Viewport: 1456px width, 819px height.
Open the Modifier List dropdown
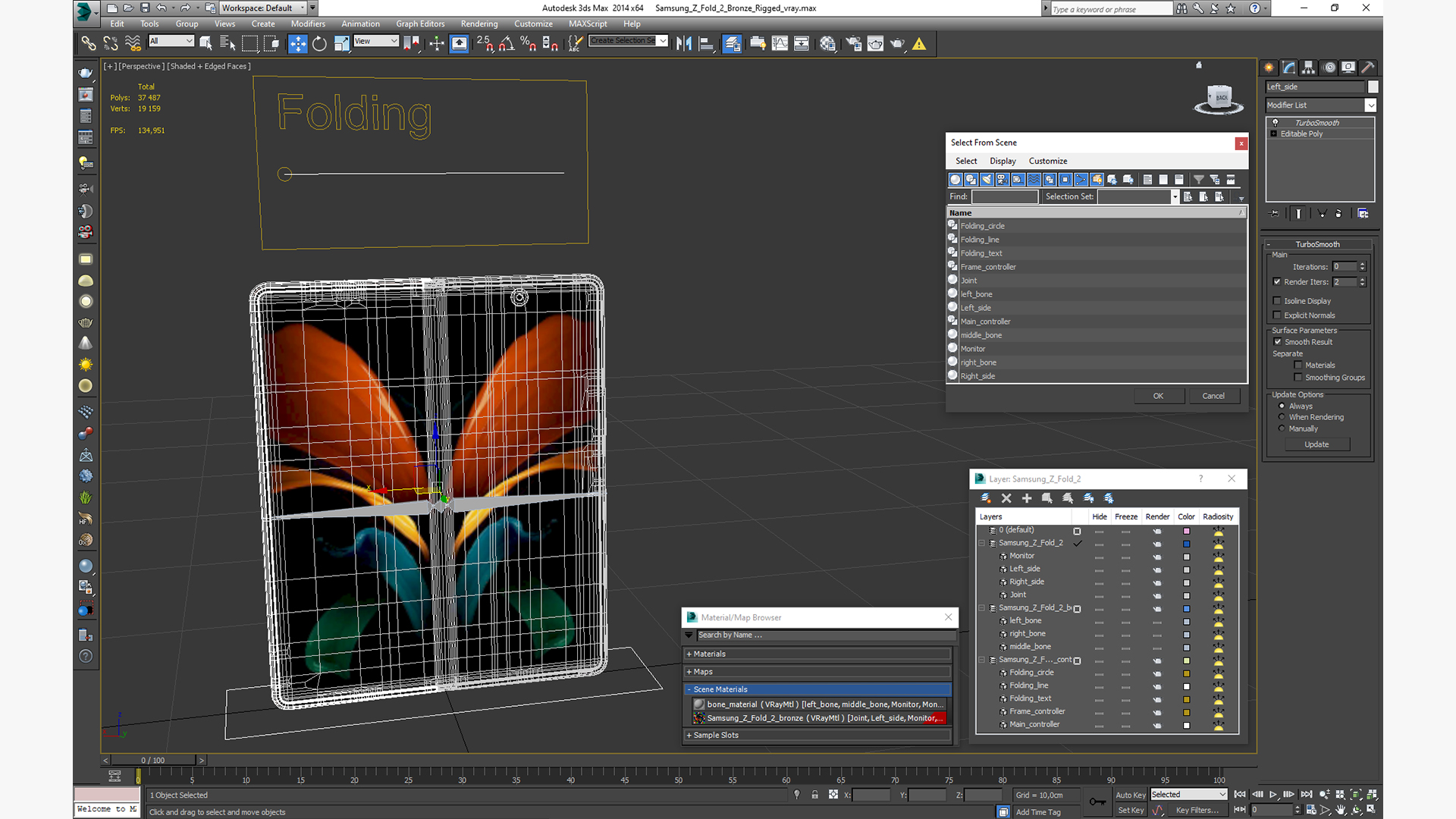click(x=1370, y=105)
